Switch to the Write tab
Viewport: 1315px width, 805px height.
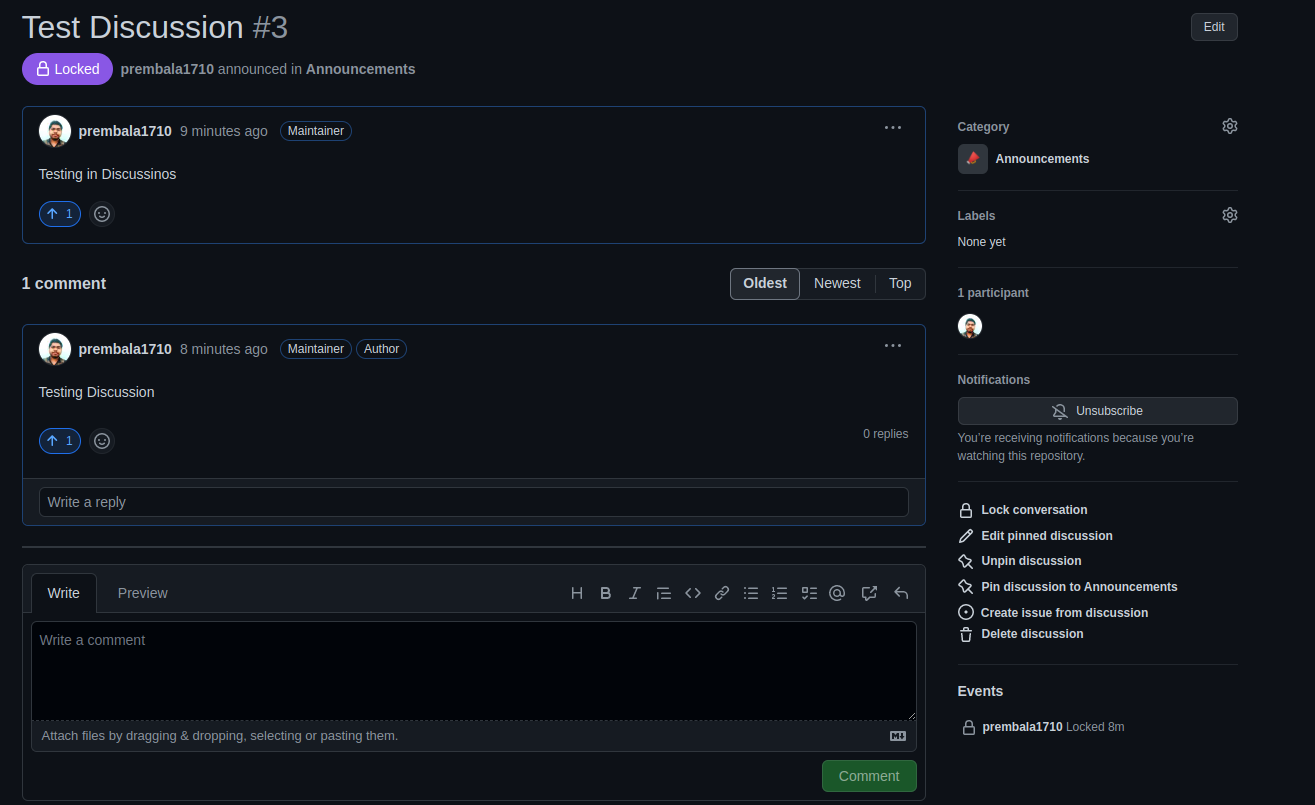pyautogui.click(x=64, y=593)
